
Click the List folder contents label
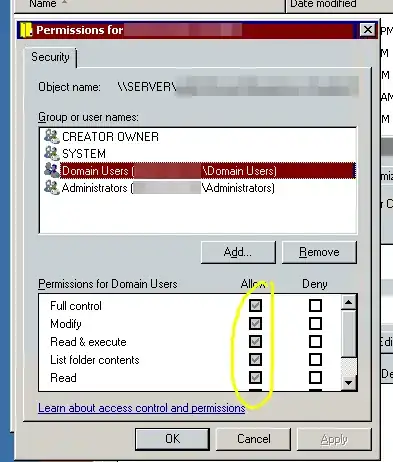point(94,360)
